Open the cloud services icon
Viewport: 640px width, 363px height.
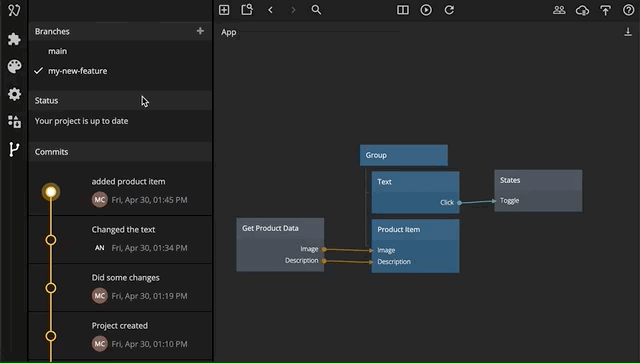[x=582, y=10]
